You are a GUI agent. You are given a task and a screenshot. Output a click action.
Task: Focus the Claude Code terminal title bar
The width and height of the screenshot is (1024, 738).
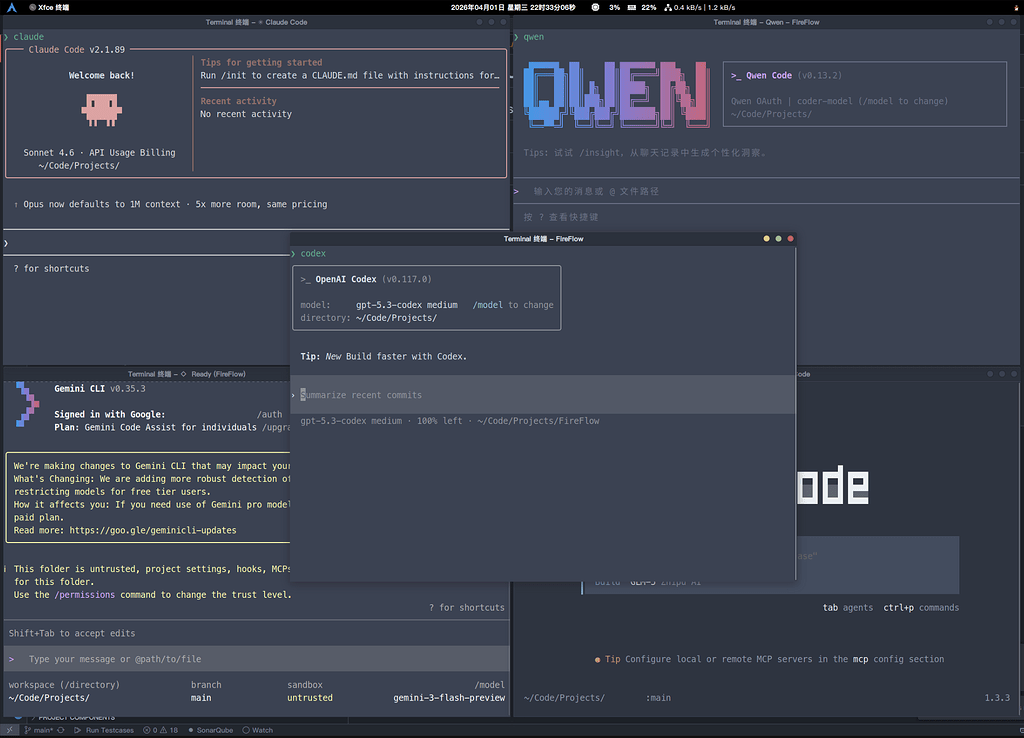[256, 22]
